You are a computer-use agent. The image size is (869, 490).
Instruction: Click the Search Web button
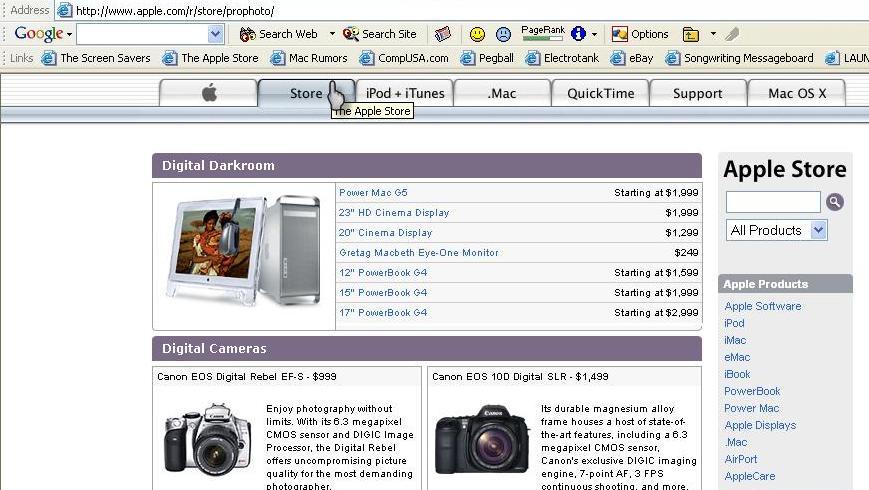point(278,34)
